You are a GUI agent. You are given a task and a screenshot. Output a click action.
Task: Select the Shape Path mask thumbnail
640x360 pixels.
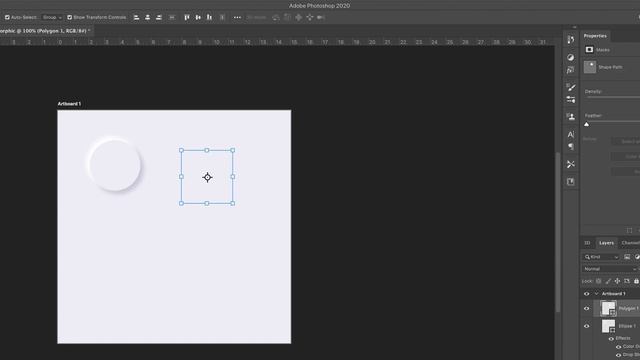coord(590,67)
